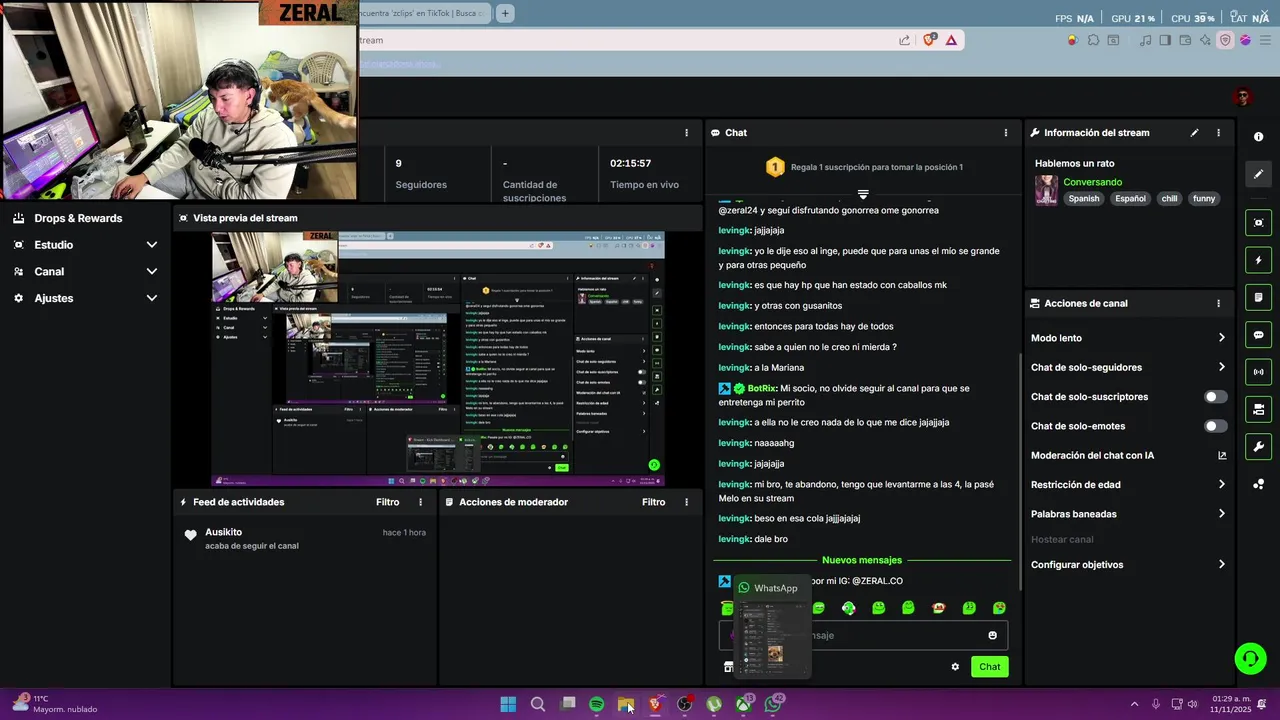Click the stream preview video

(x=438, y=358)
